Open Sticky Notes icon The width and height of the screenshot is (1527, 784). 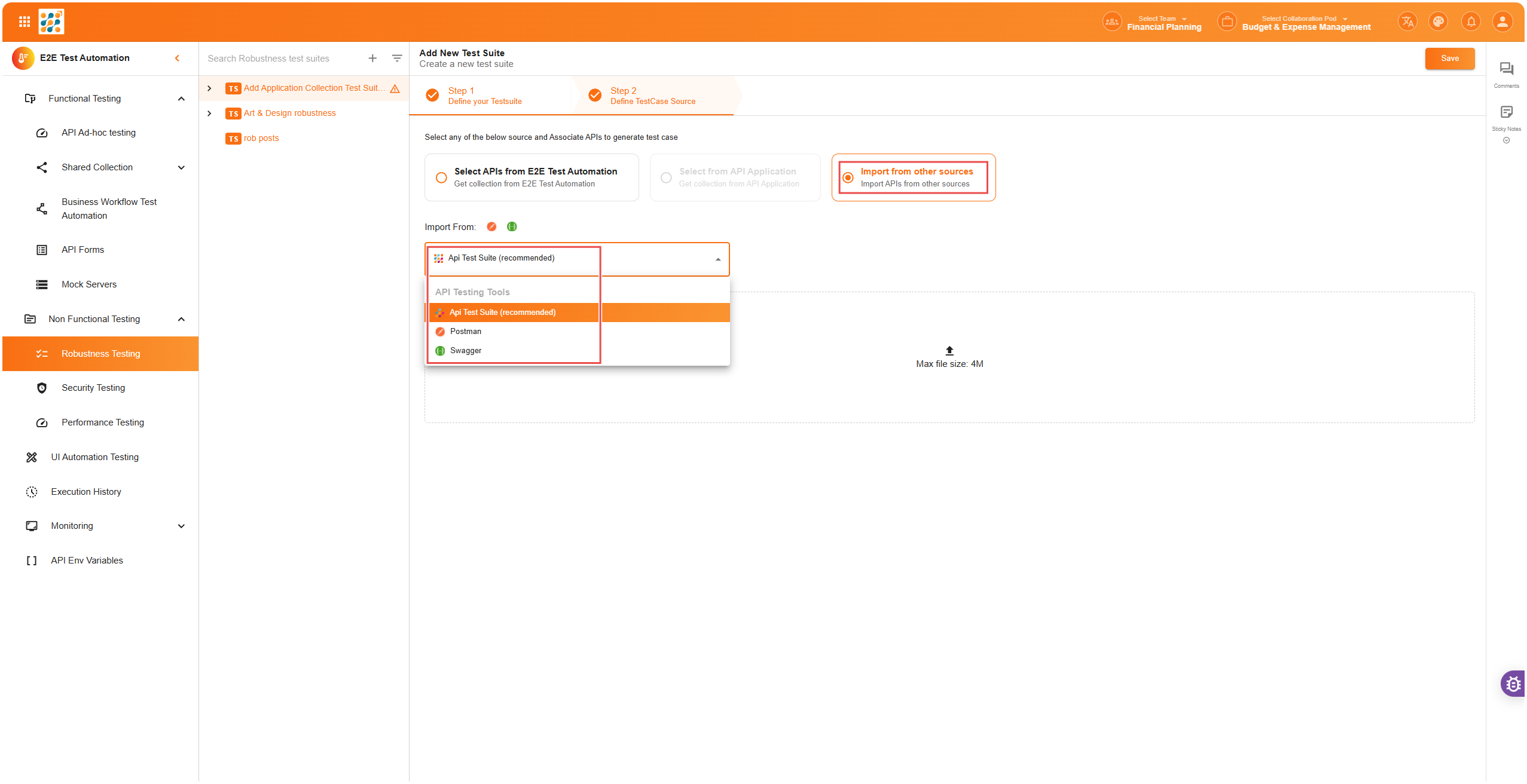(1506, 112)
